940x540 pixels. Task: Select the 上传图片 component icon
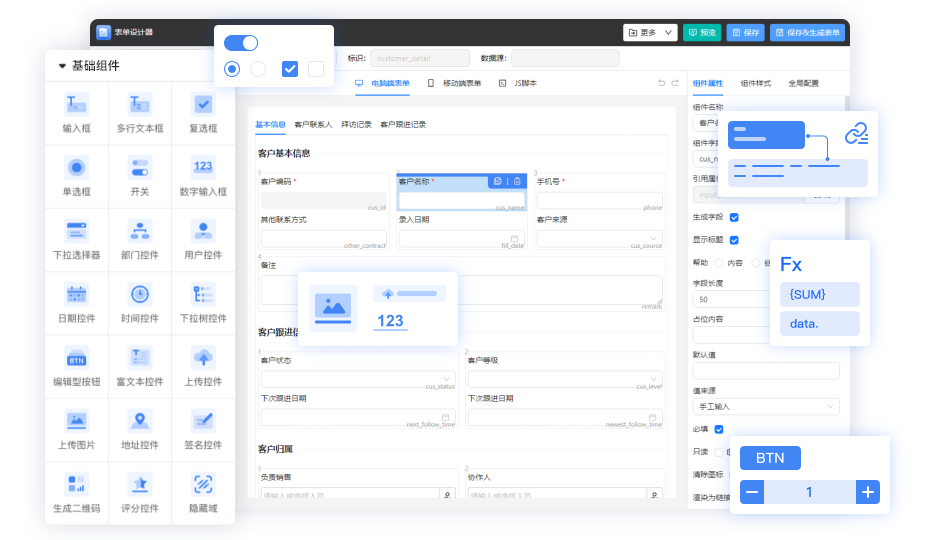77,421
